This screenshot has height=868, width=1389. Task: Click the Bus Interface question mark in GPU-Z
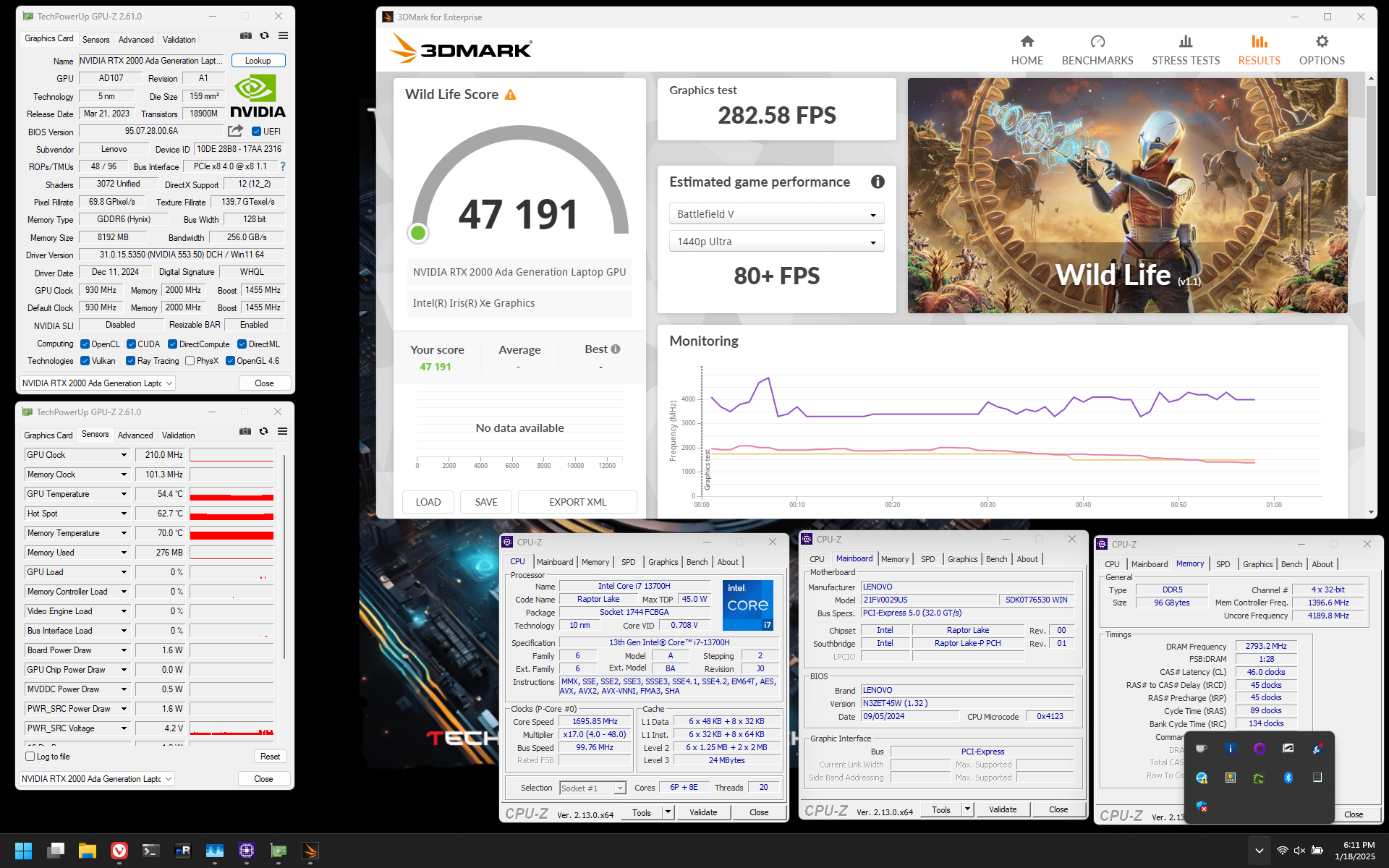point(283,166)
